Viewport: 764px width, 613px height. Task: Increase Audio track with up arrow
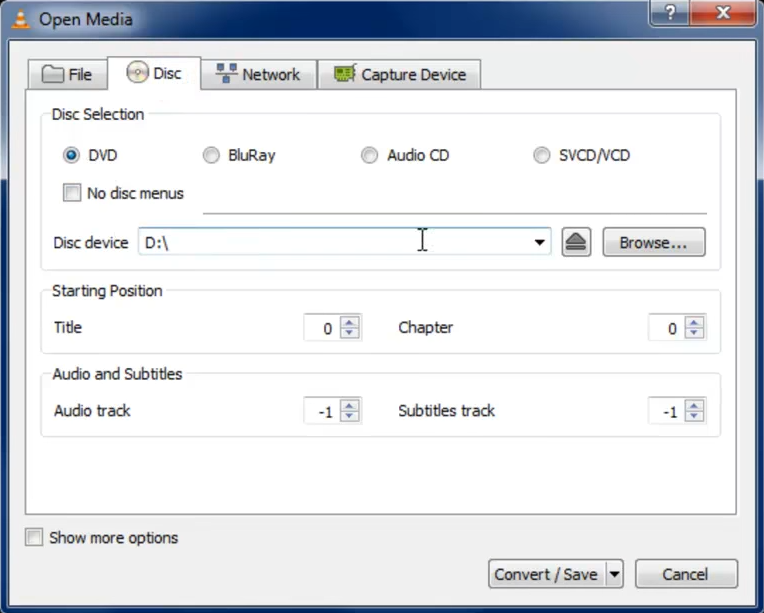tap(349, 405)
